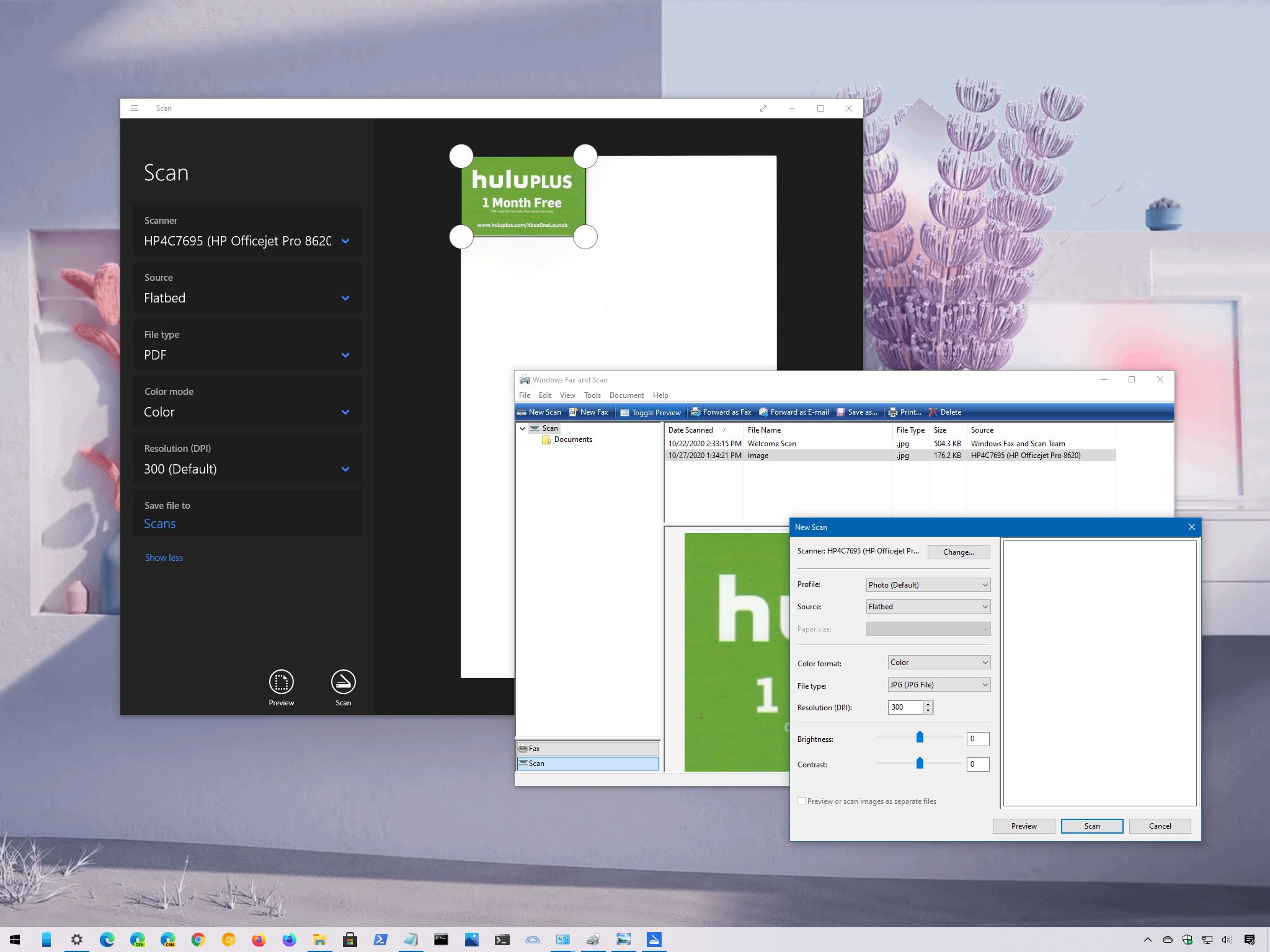Expand the Profile dropdown in New Scan
The height and width of the screenshot is (952, 1270).
[983, 584]
